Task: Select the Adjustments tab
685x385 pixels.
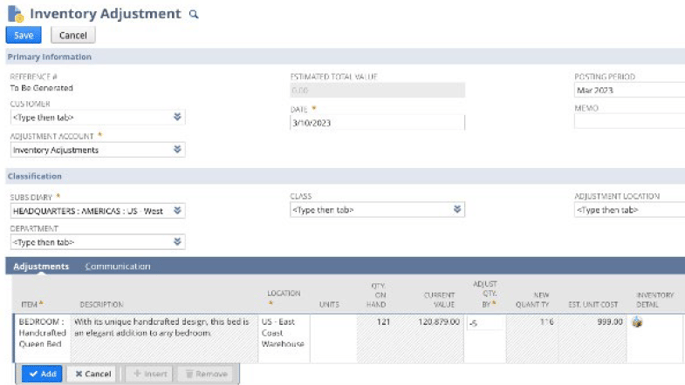Action: 41,266
